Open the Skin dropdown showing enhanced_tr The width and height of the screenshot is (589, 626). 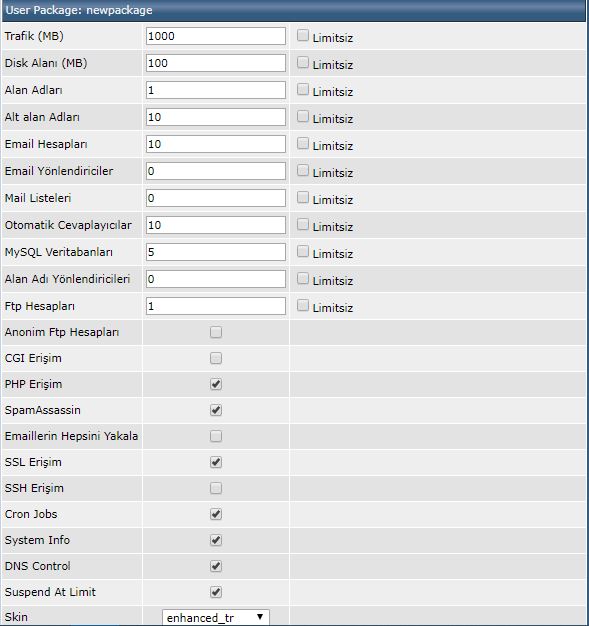(216, 618)
